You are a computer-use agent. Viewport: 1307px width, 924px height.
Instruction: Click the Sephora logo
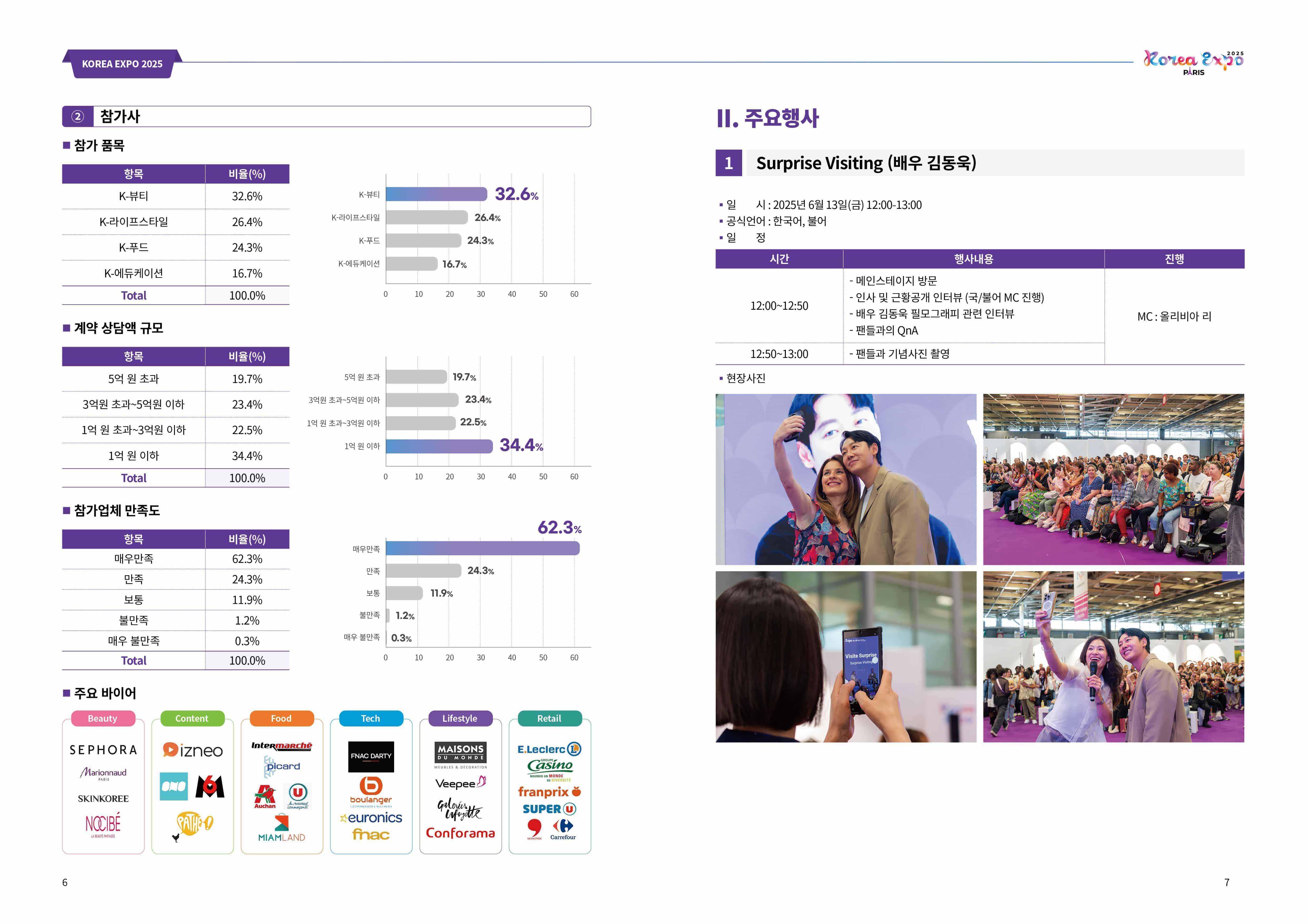pos(103,750)
